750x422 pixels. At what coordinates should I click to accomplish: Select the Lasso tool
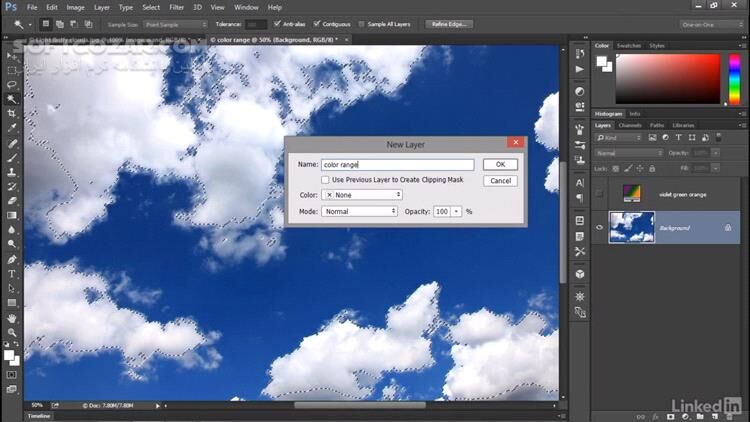(12, 84)
